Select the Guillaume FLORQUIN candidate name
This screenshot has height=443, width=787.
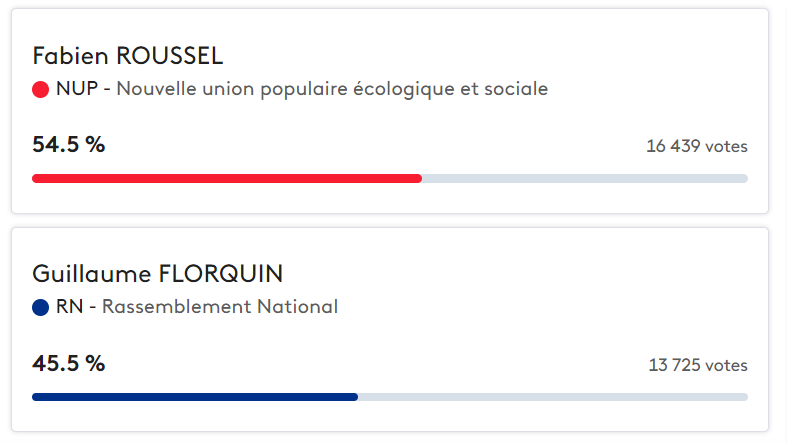158,274
